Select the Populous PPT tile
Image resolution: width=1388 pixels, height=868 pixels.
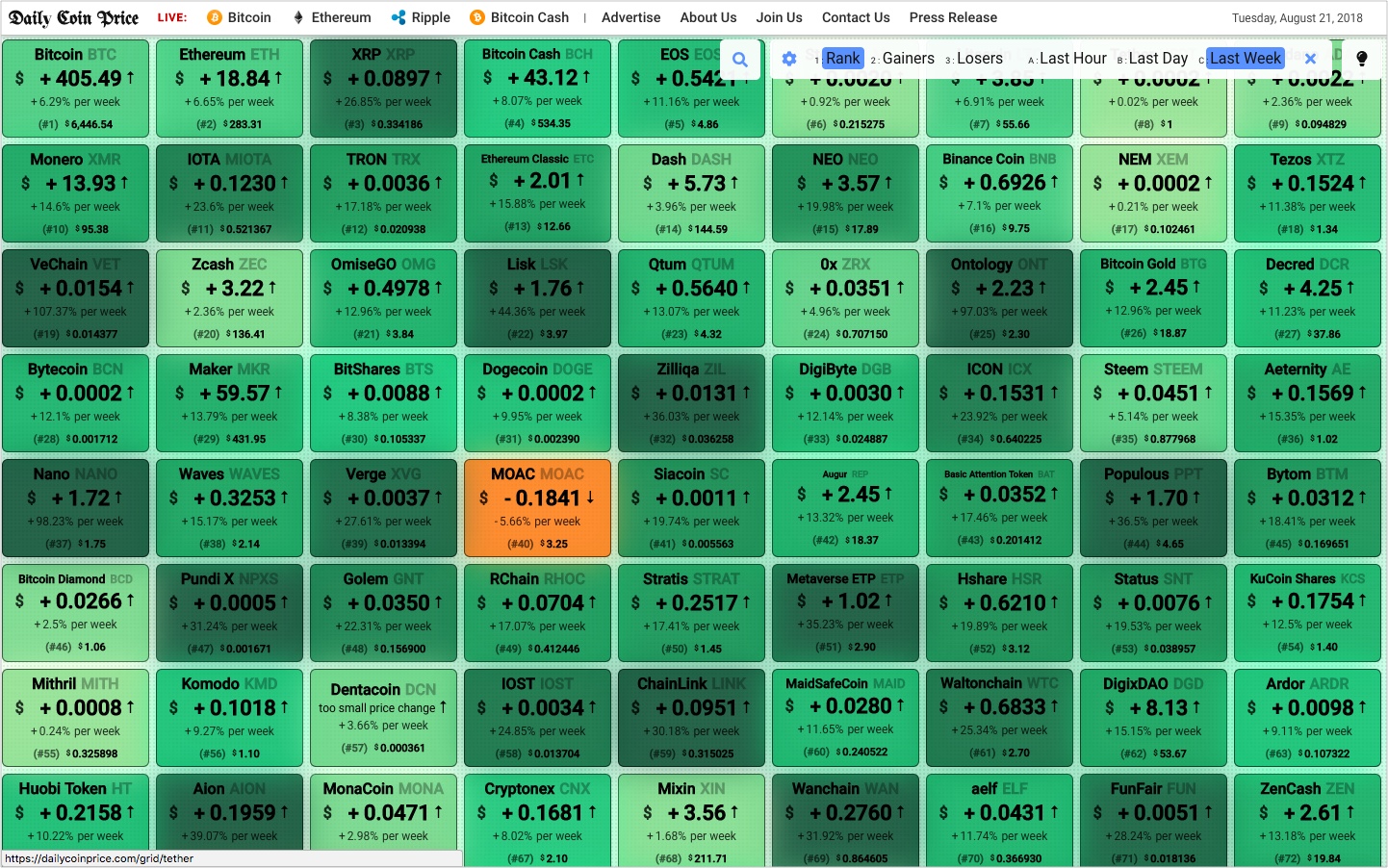(x=1154, y=508)
